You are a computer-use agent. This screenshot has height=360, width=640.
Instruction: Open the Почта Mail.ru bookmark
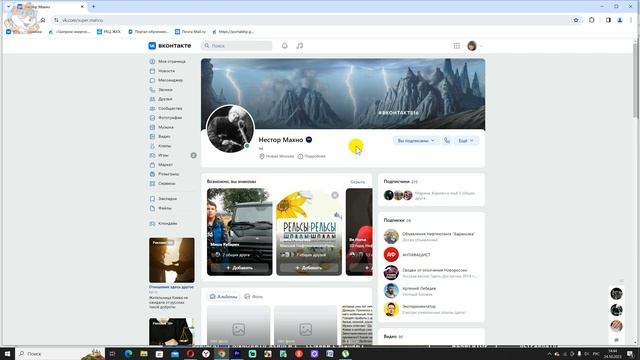pos(190,31)
